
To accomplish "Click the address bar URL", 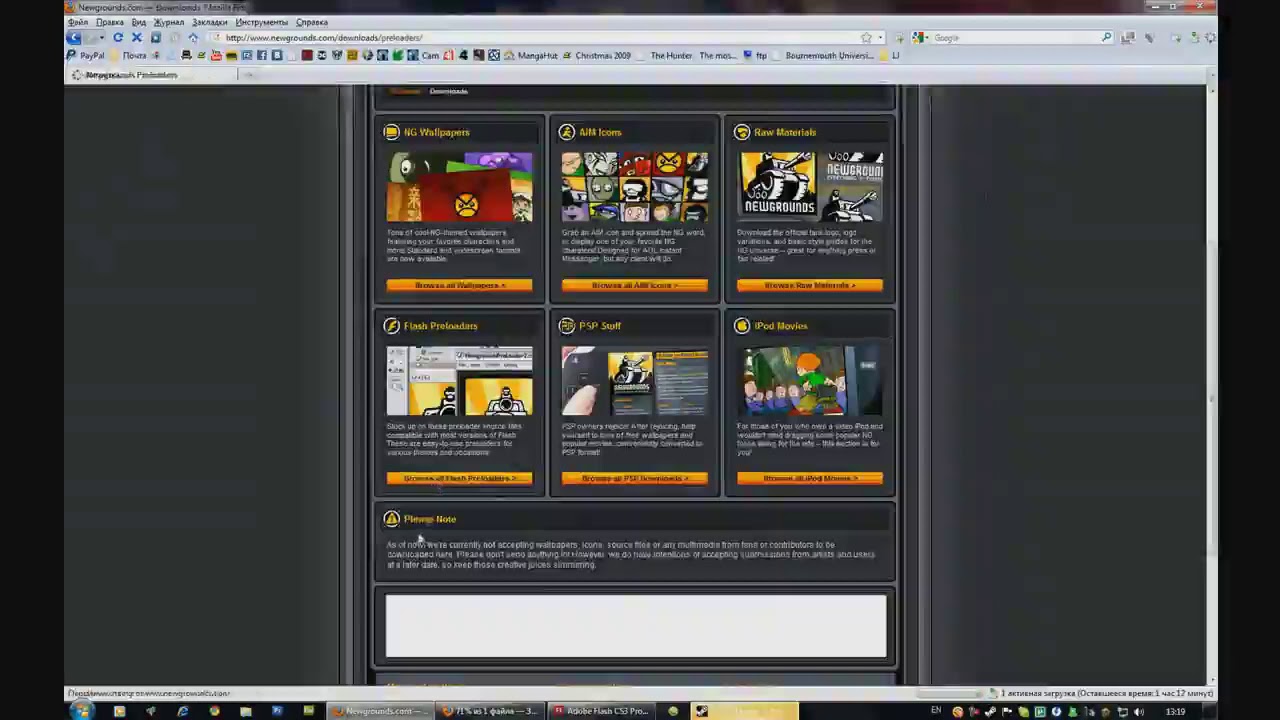I will [323, 38].
